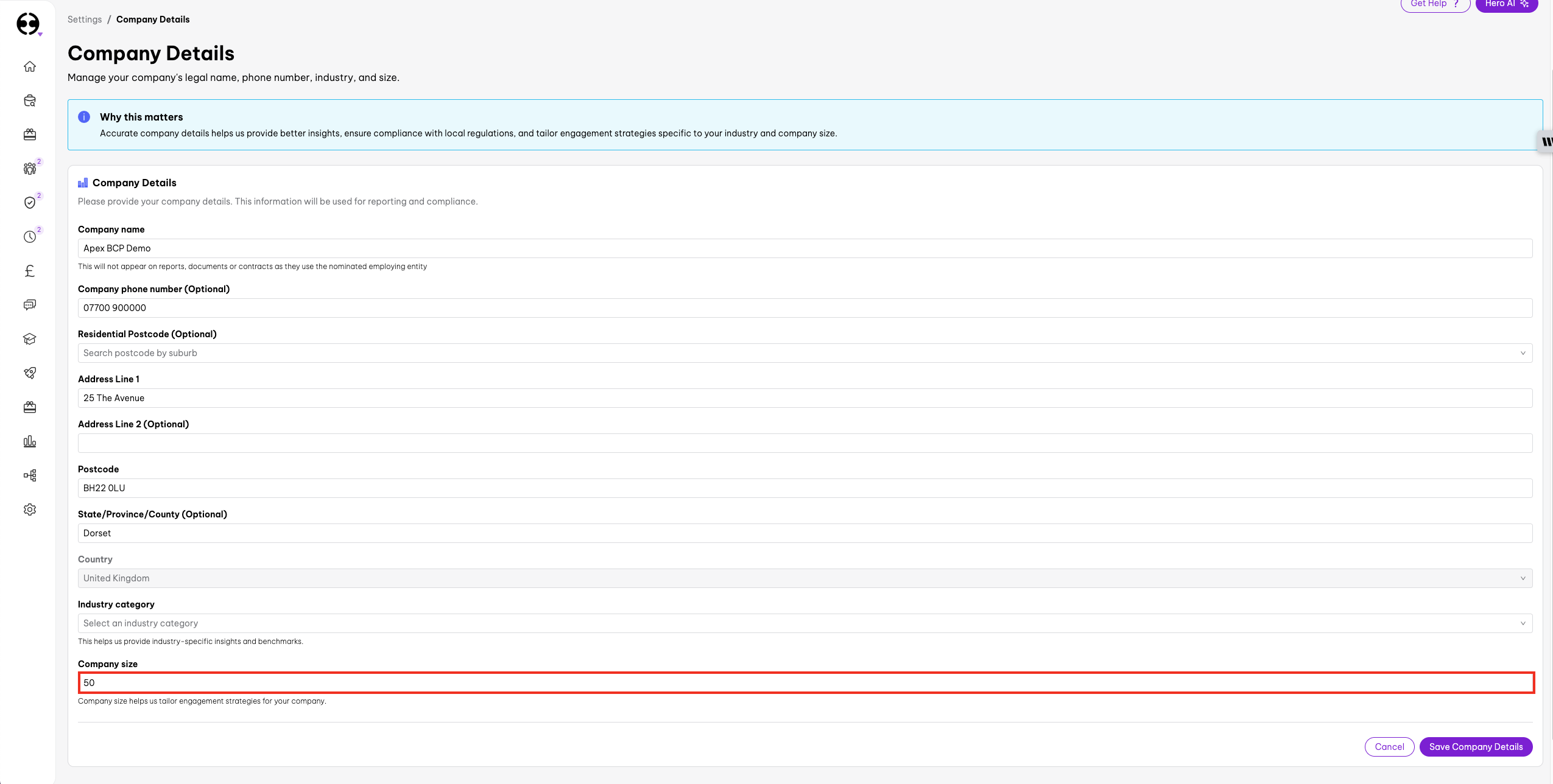The height and width of the screenshot is (784, 1553).
Task: Click the clock time tracking sidebar icon
Action: pyautogui.click(x=30, y=237)
